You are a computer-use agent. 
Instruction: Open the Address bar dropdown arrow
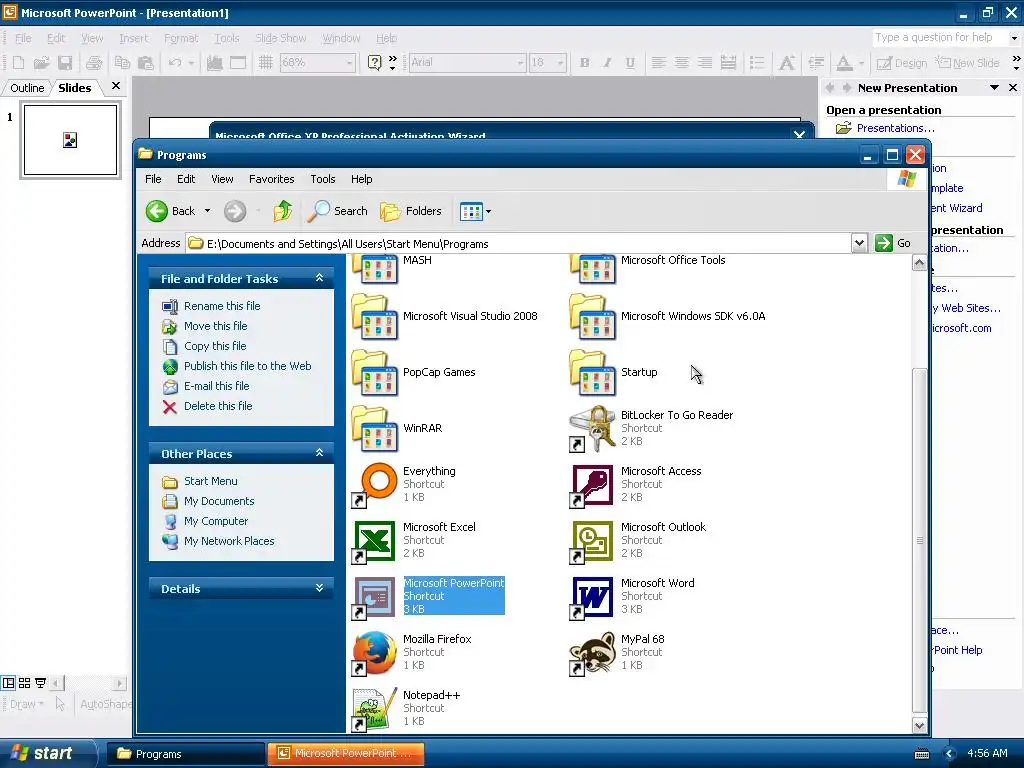pyautogui.click(x=859, y=244)
